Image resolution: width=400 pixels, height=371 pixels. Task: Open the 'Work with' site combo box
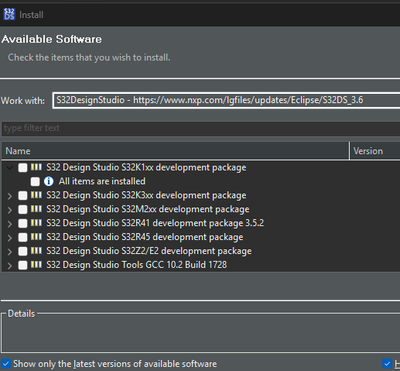[226, 100]
